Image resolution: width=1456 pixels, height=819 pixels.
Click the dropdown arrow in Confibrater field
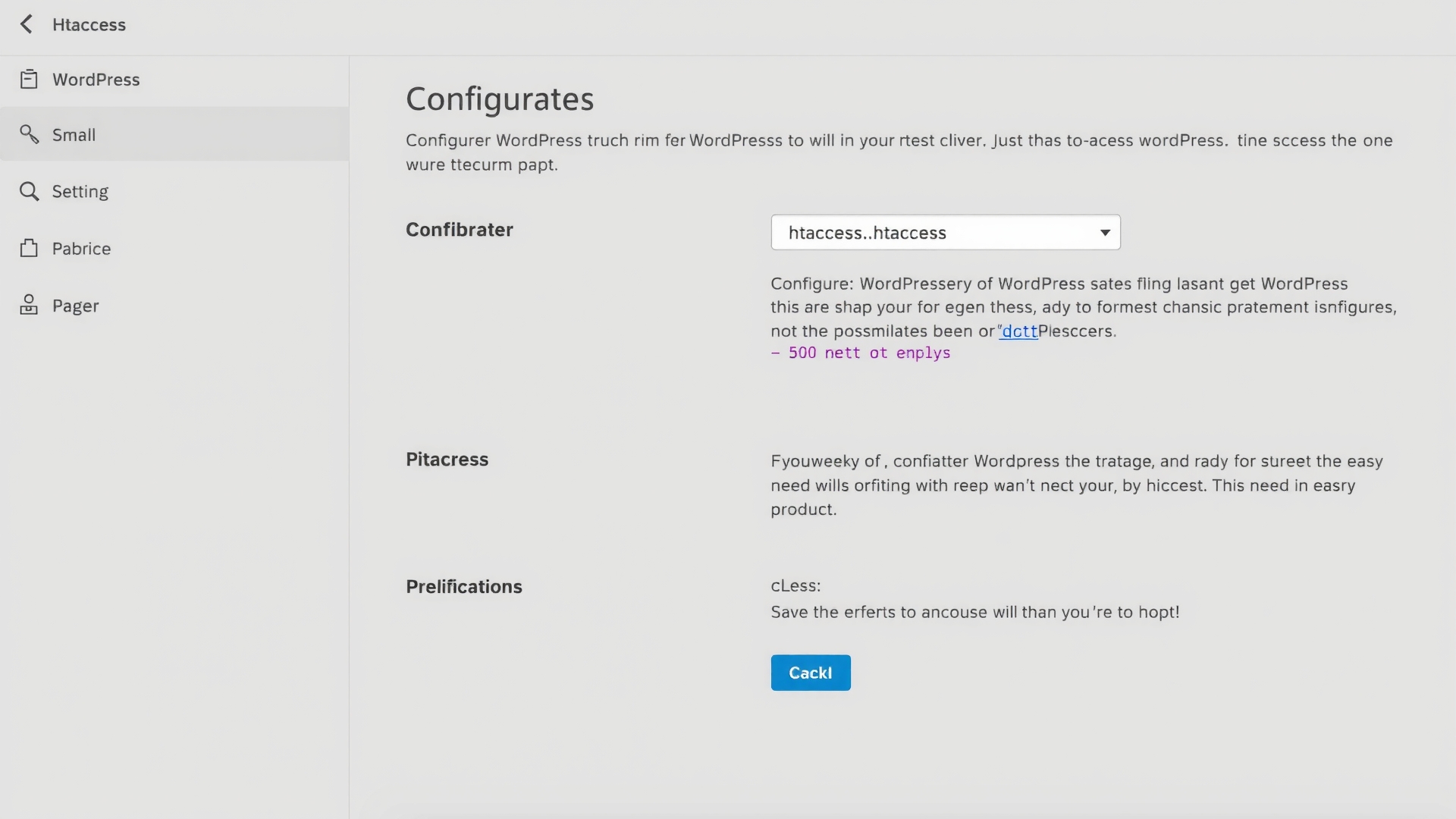[x=1104, y=233]
